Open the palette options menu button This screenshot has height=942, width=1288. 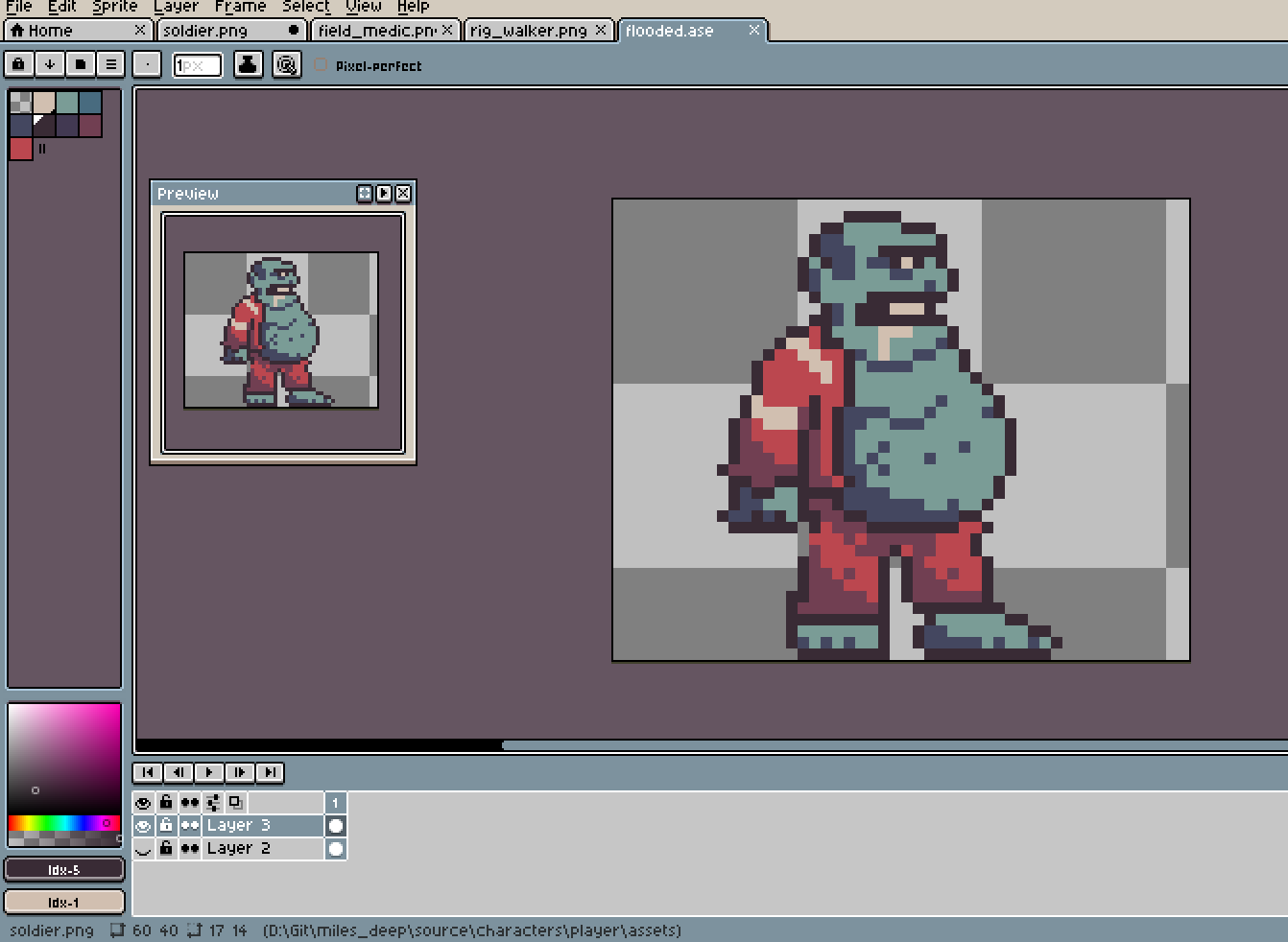pyautogui.click(x=110, y=64)
